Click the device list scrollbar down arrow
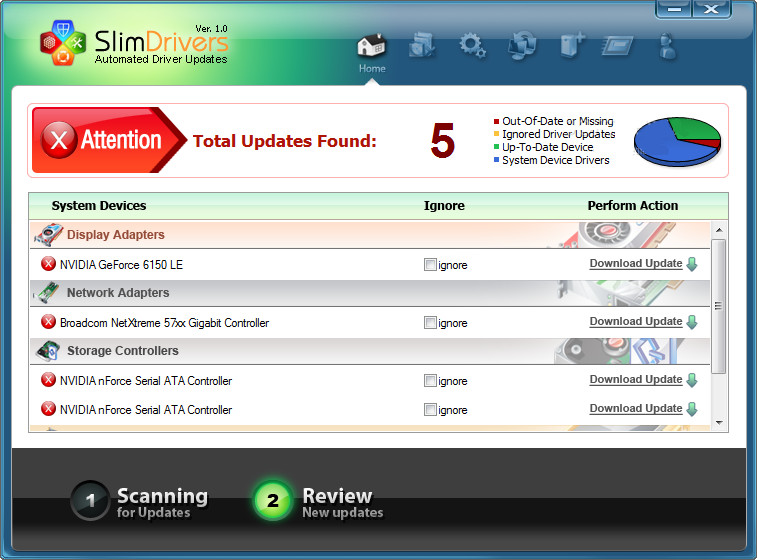757x560 pixels. tap(719, 423)
